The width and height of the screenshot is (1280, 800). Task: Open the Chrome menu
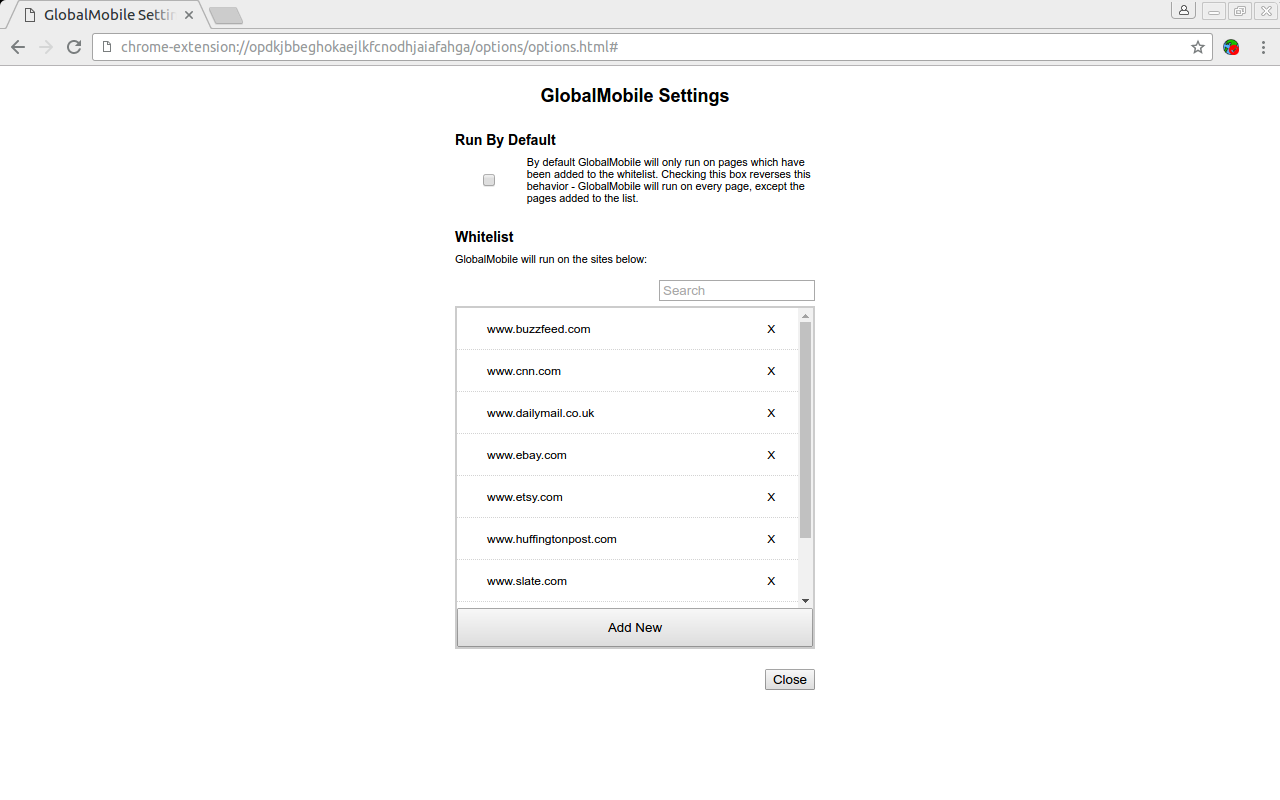point(1262,47)
